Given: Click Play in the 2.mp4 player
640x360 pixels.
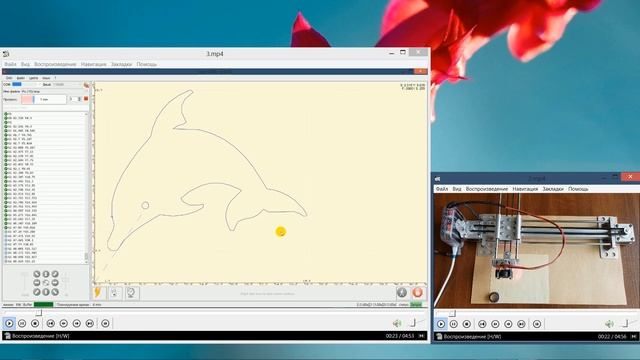Looking at the screenshot, I should click(441, 324).
